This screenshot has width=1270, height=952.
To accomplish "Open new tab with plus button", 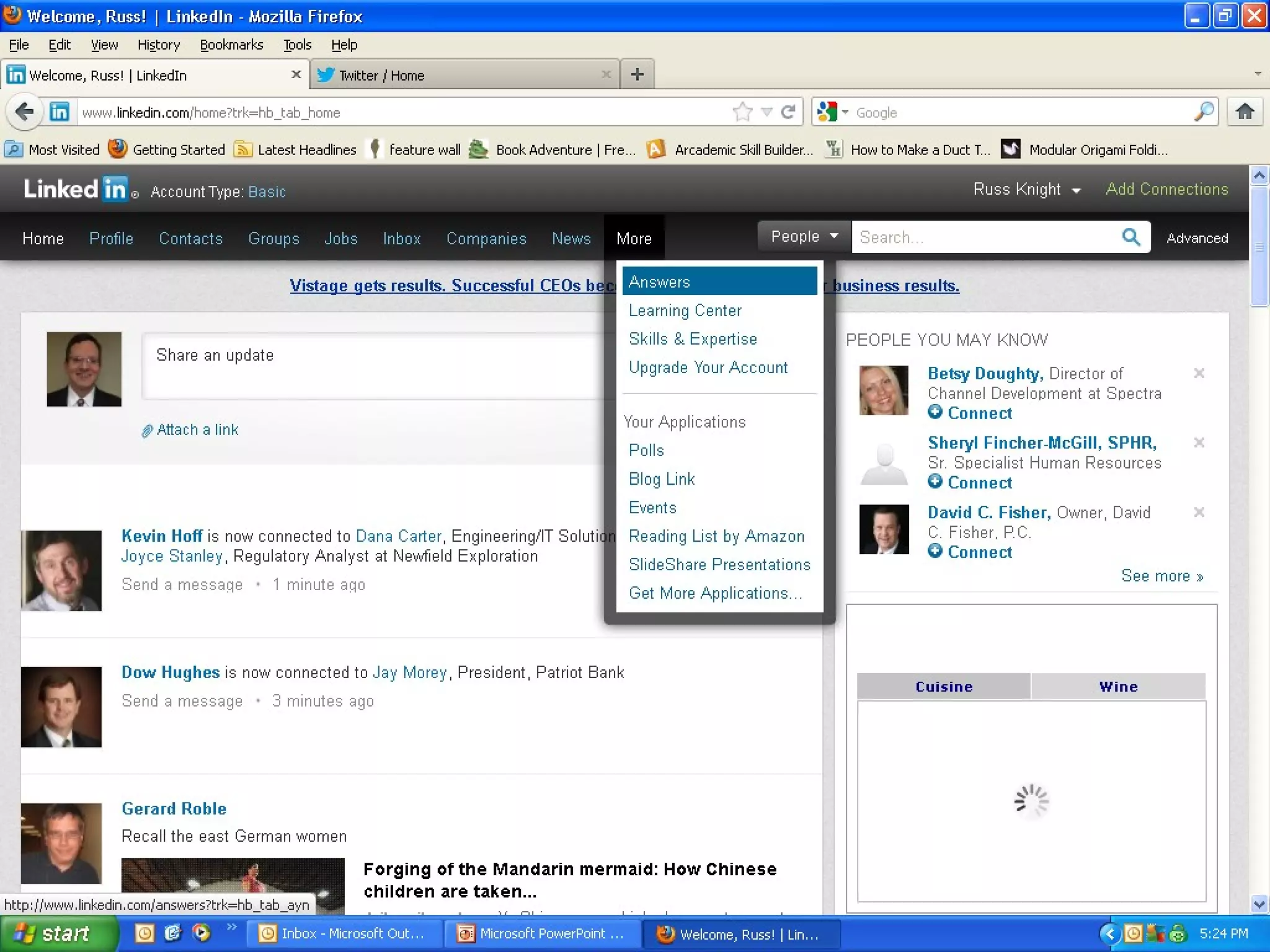I will tap(637, 75).
